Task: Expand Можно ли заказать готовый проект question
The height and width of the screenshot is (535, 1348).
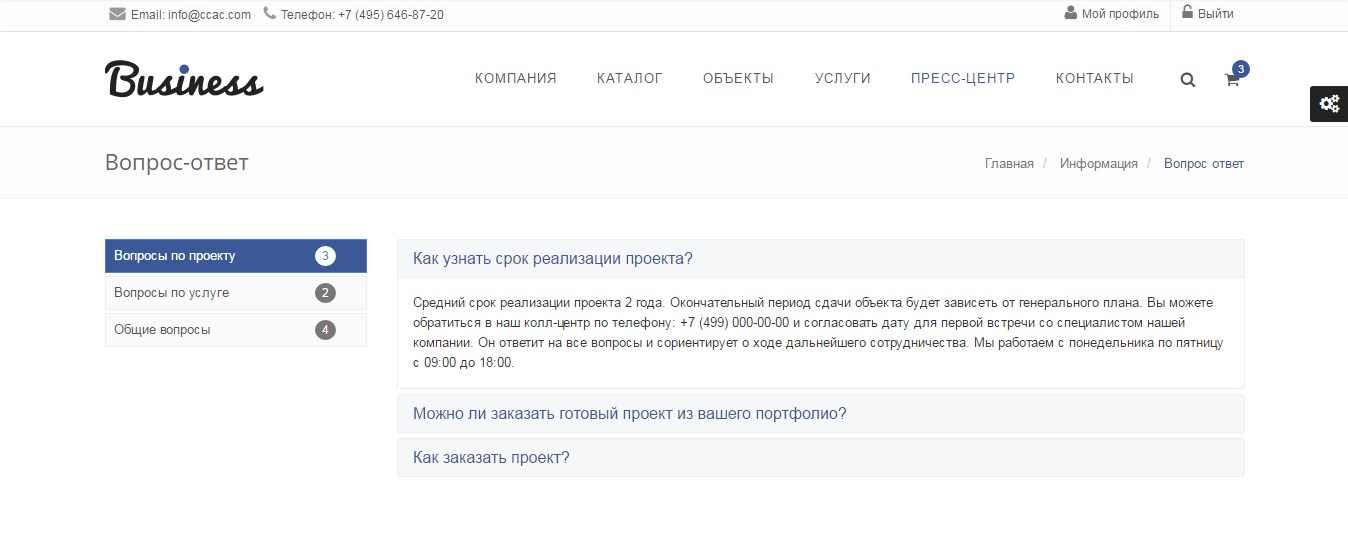Action: click(821, 413)
